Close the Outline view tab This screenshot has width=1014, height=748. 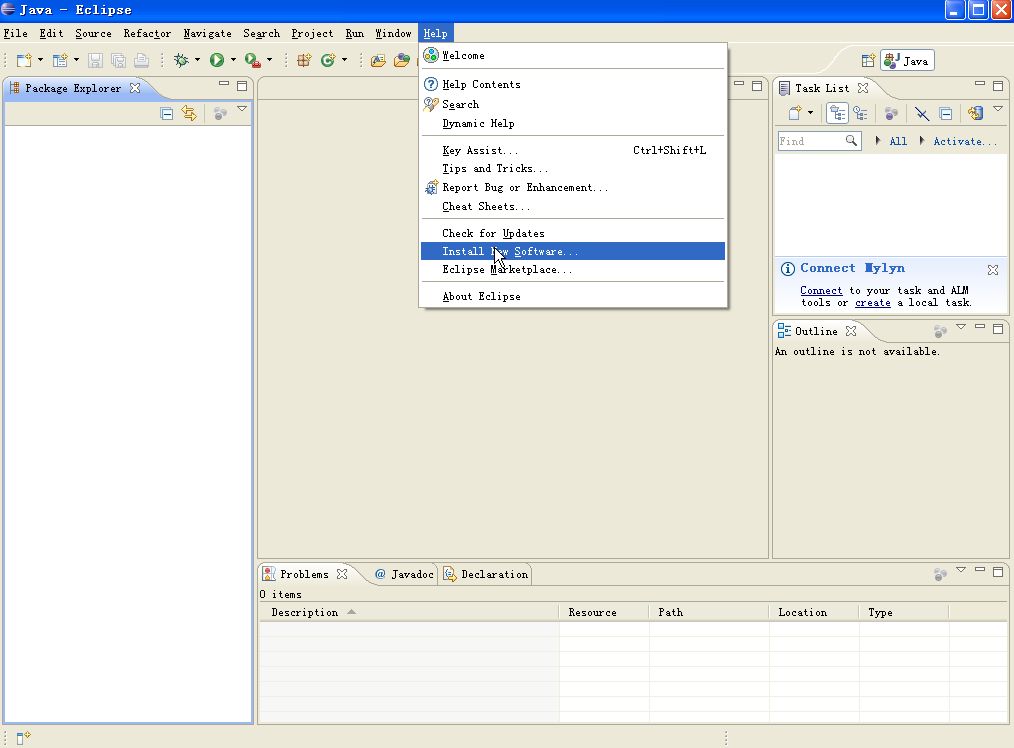pos(851,331)
